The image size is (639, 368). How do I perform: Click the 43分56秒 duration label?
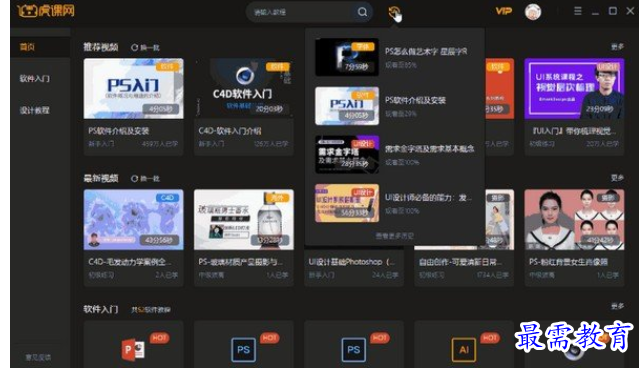click(x=159, y=240)
